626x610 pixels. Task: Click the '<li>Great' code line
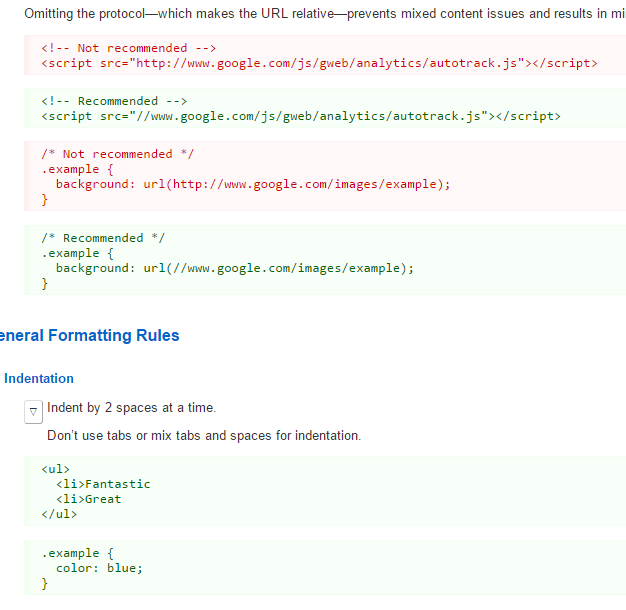pos(89,499)
